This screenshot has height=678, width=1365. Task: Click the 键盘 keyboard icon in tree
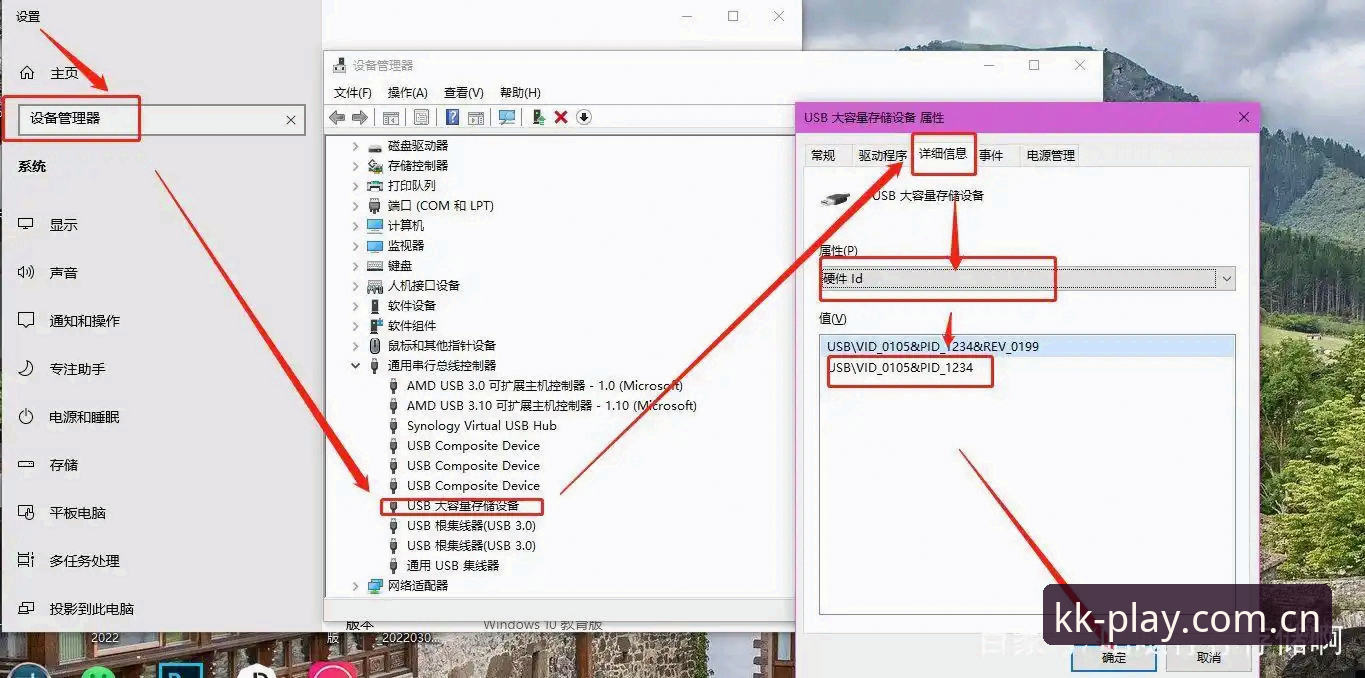click(x=375, y=266)
